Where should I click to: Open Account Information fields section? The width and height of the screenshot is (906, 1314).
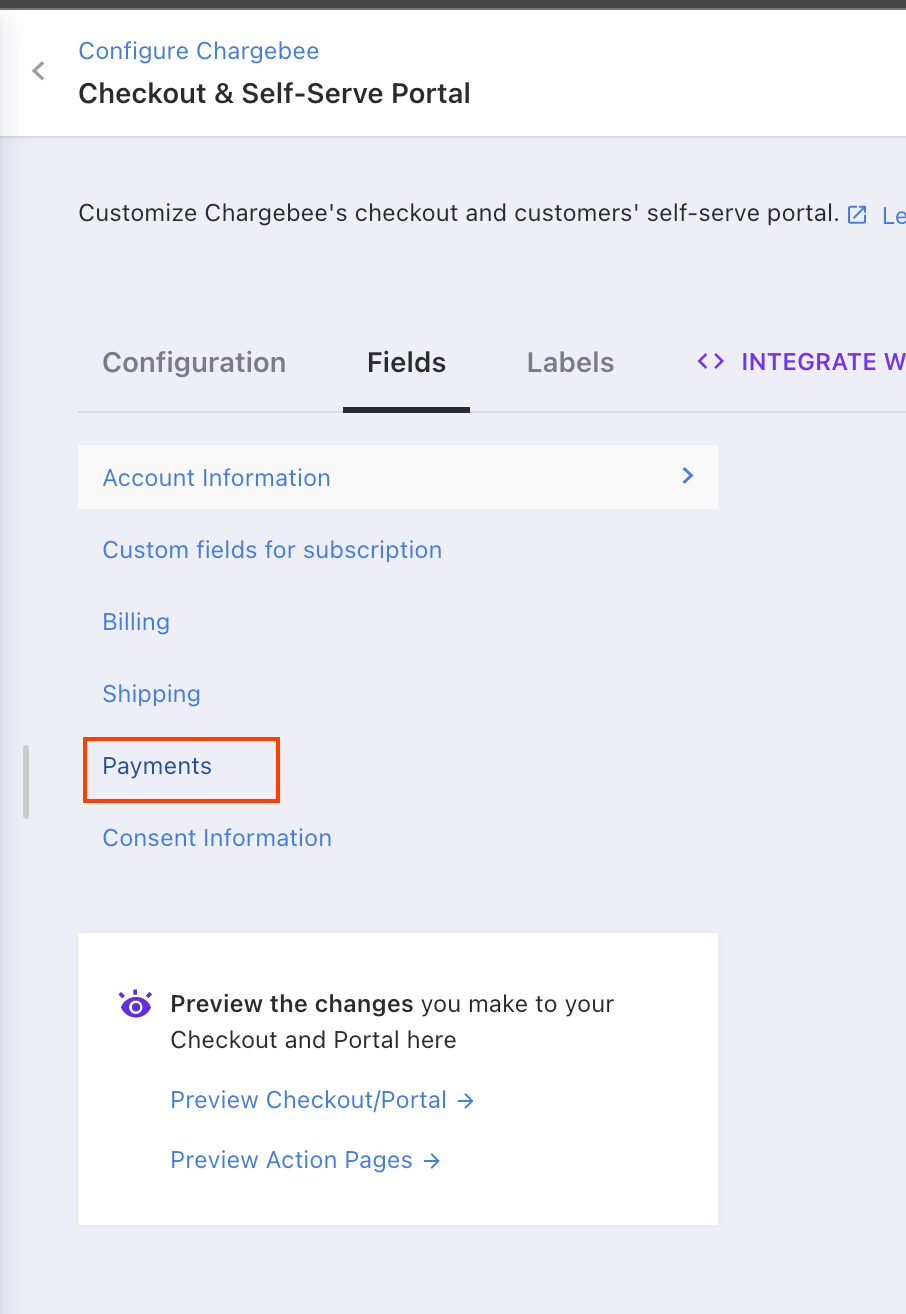(217, 478)
